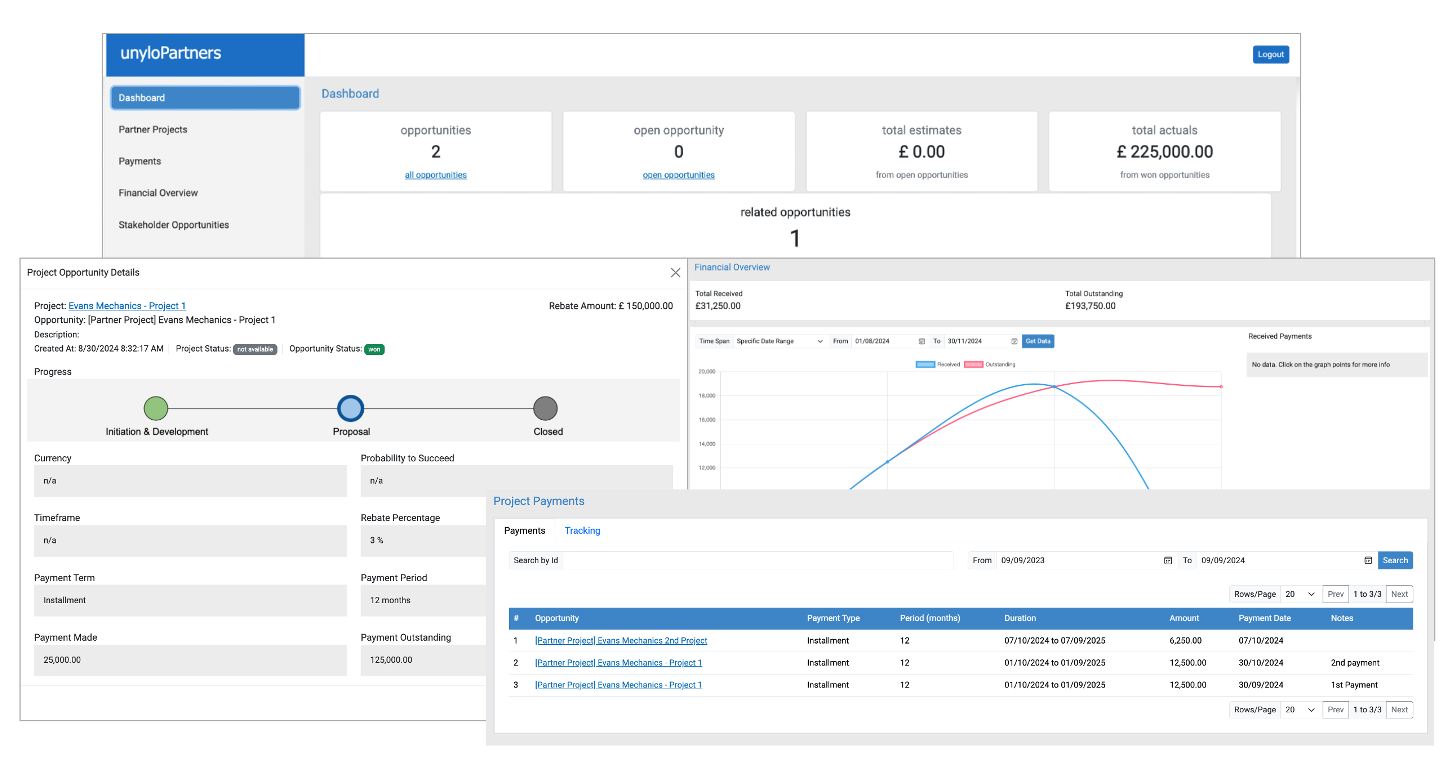Screen dimensions: 1450x760
Task: Click the Payment Outstanding 125,000.00 field
Action: click(x=424, y=660)
